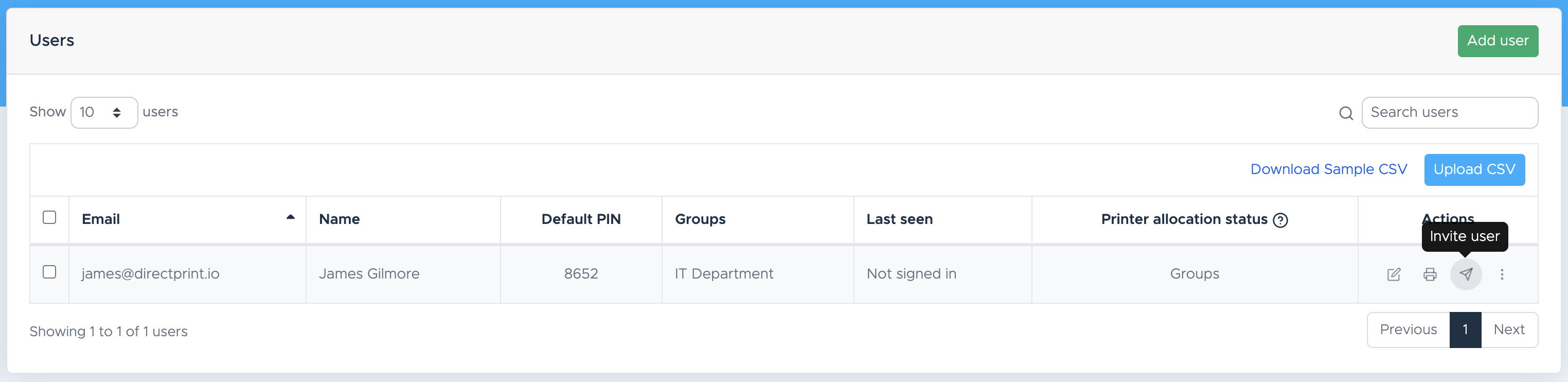Click the edit user pencil icon
Screen dimensions: 1568x382
pos(1393,274)
